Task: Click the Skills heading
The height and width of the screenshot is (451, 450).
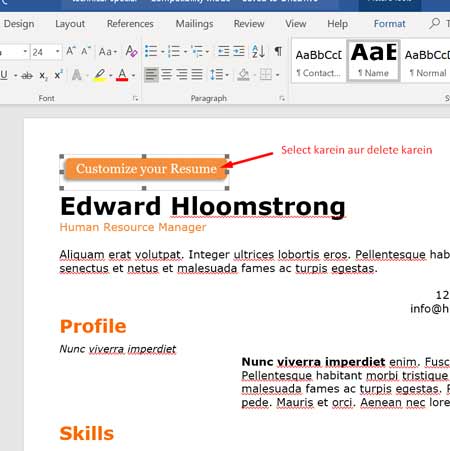Action: pyautogui.click(x=87, y=433)
